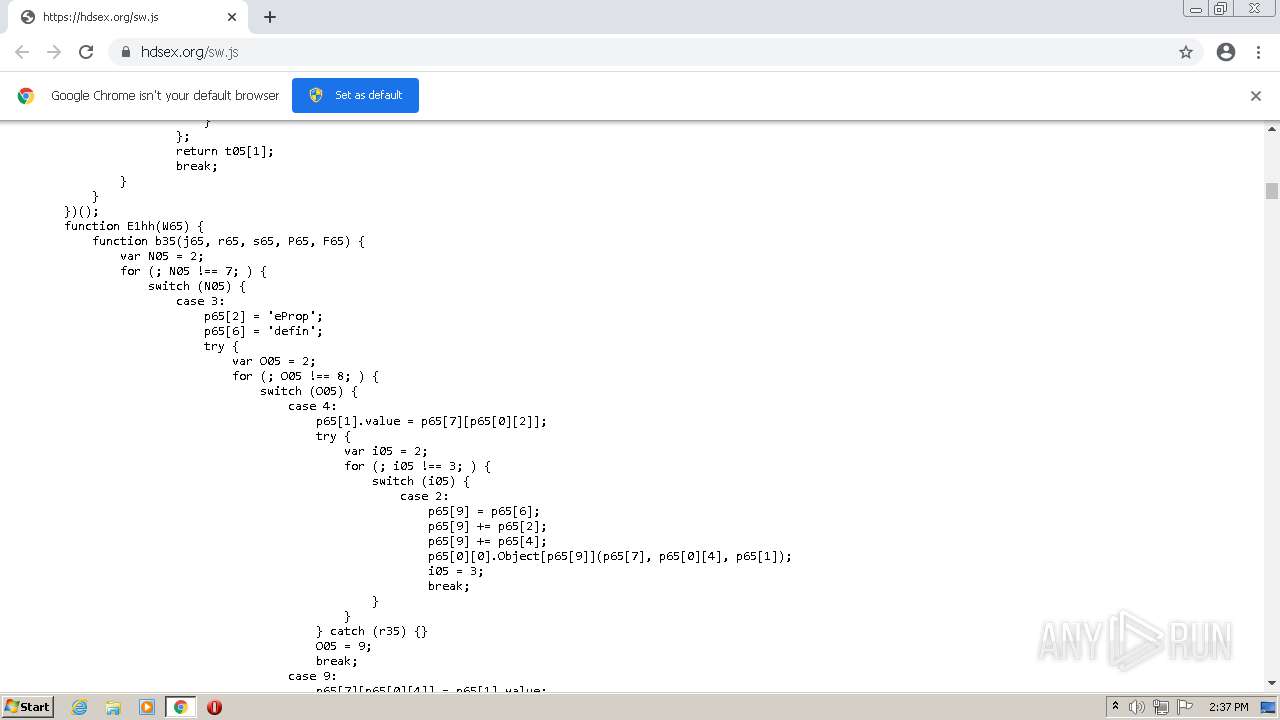Click the 'p65[0][0].Object[p65[9]]' code line
The width and height of the screenshot is (1280, 720).
(x=610, y=556)
